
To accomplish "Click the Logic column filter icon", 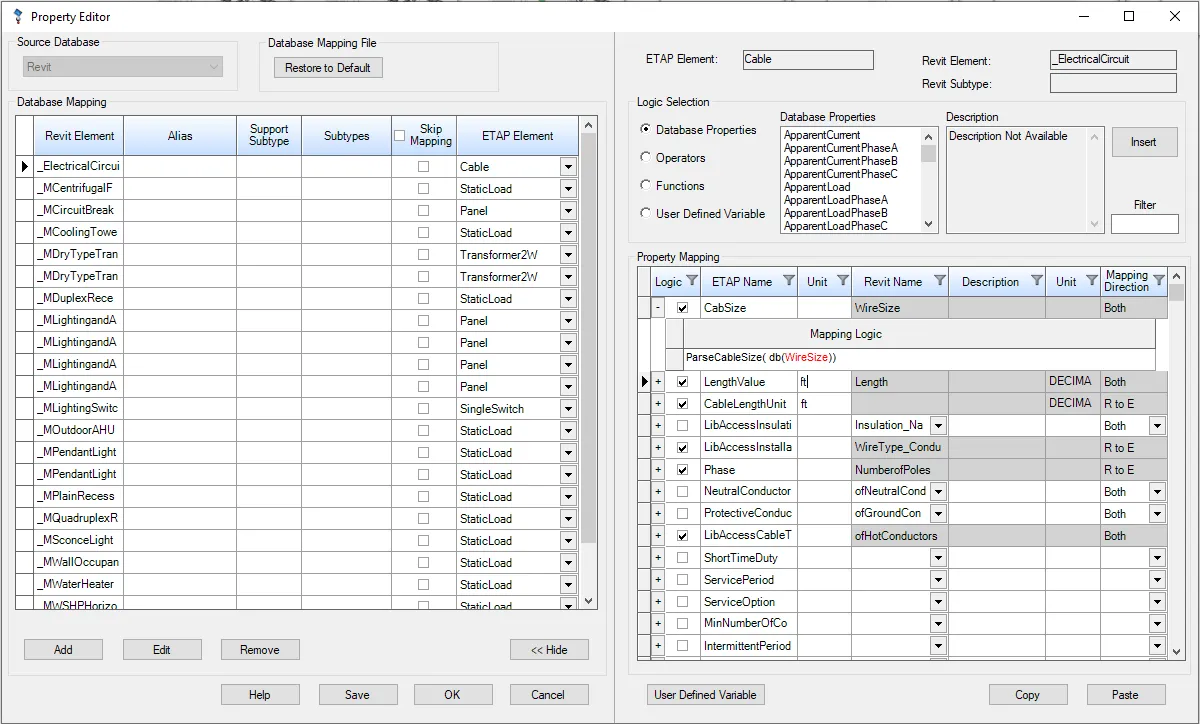I will point(692,281).
